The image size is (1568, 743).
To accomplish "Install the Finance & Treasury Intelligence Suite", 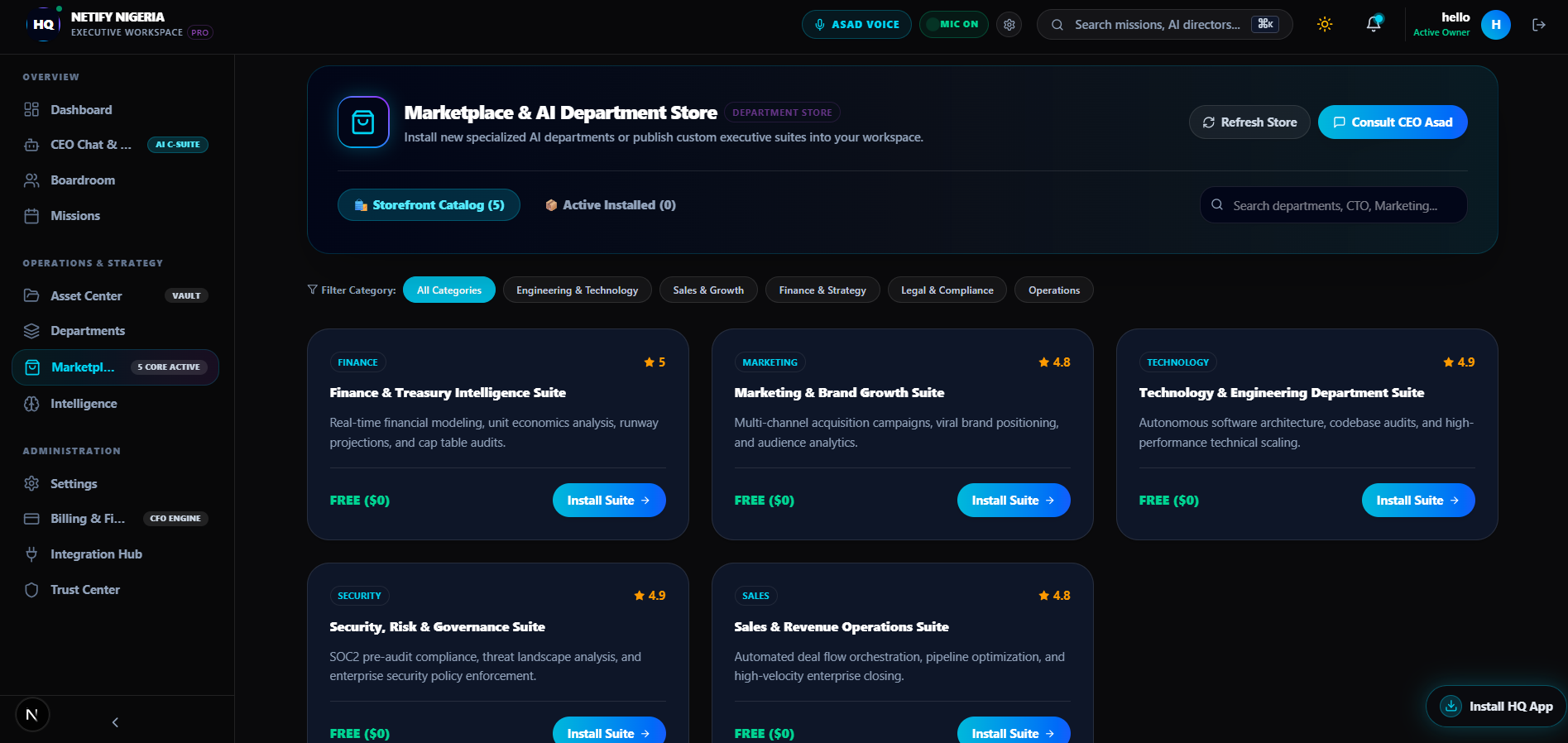I will click(608, 501).
